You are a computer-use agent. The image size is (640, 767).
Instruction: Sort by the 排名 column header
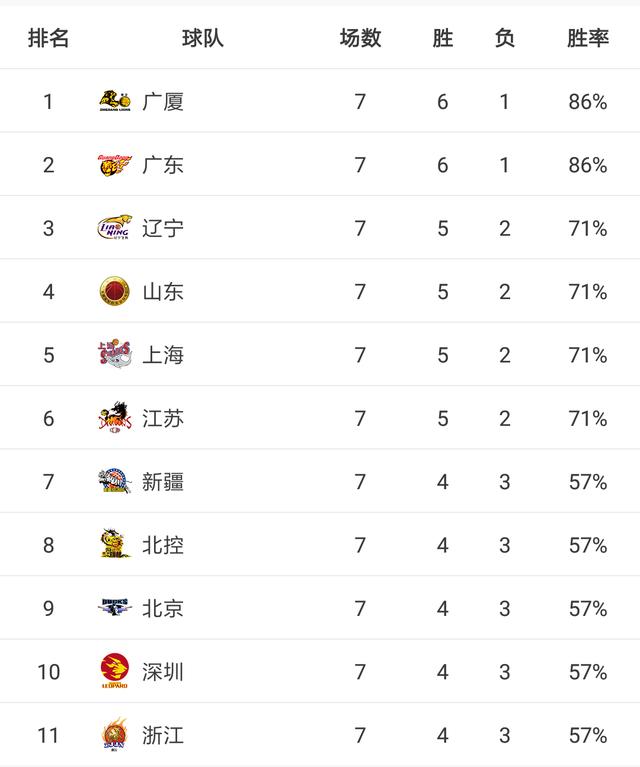point(48,38)
